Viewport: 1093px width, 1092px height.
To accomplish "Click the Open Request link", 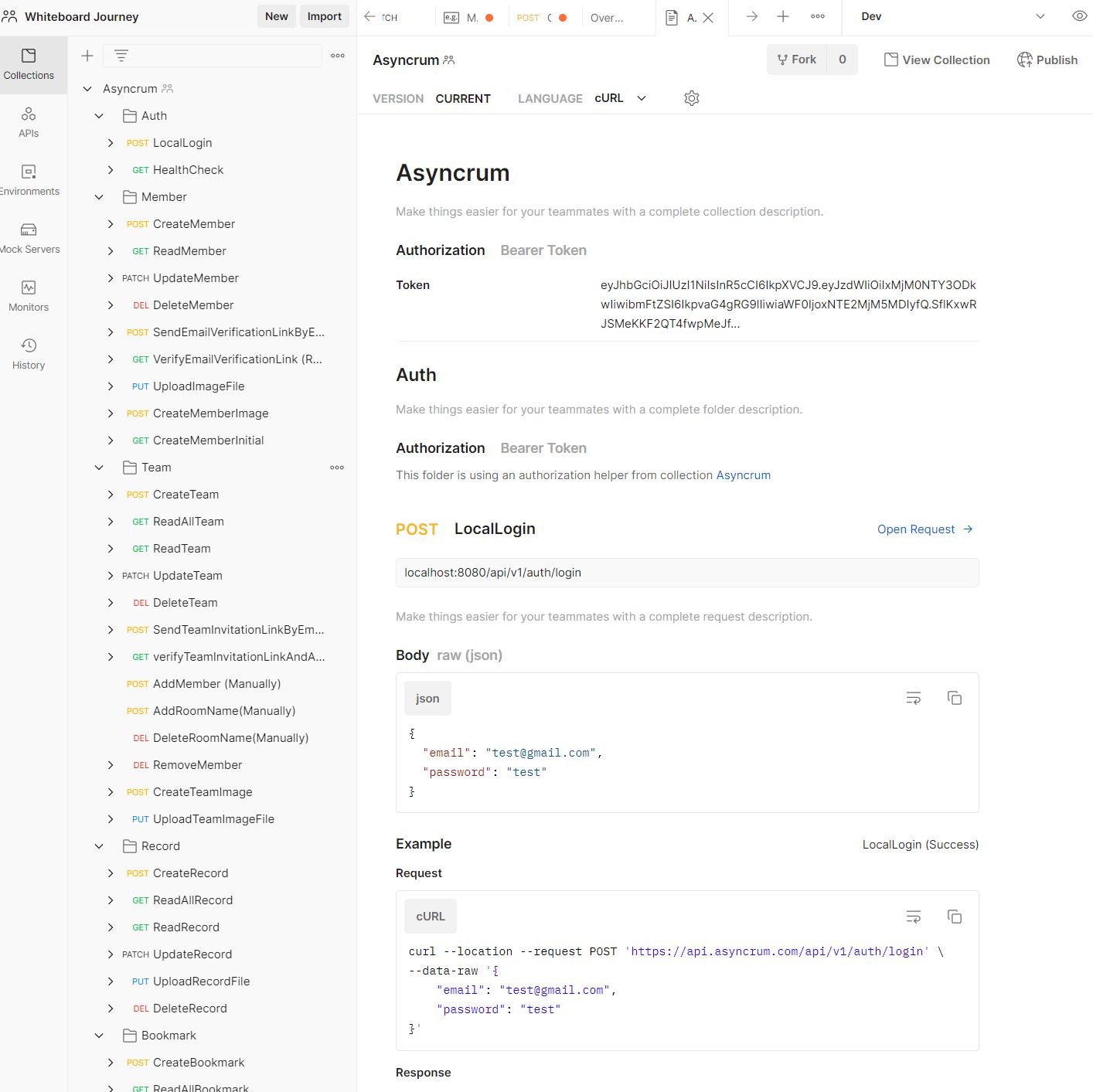I will [x=925, y=529].
